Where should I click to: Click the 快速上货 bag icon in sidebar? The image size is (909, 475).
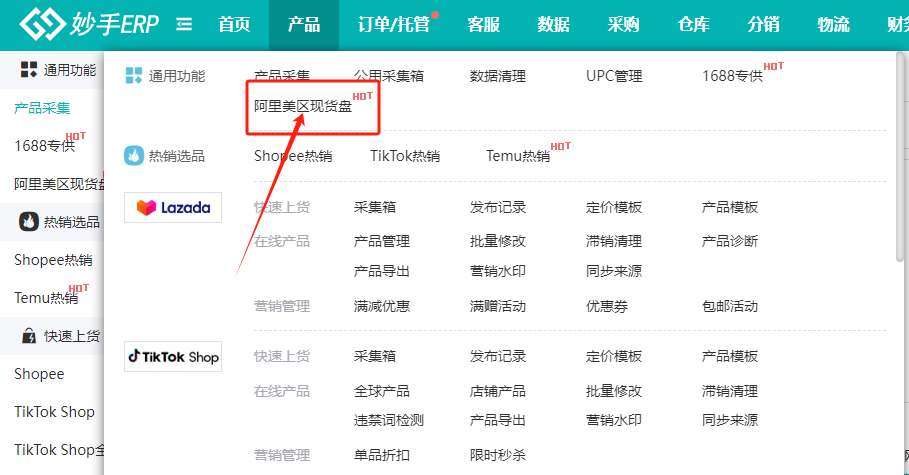29,336
